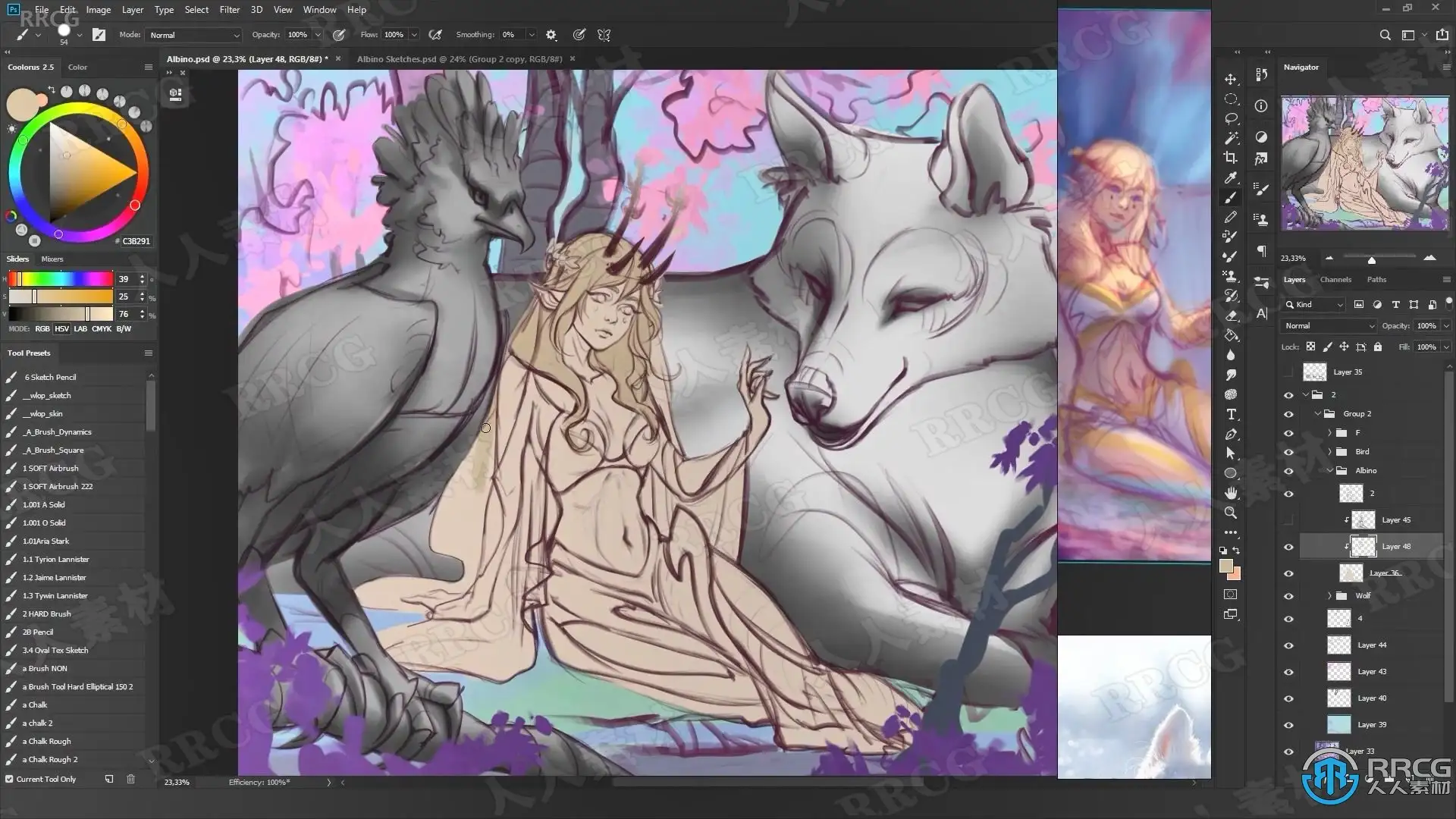Collapse the Albino layer group
Viewport: 1456px width, 819px height.
1330,471
